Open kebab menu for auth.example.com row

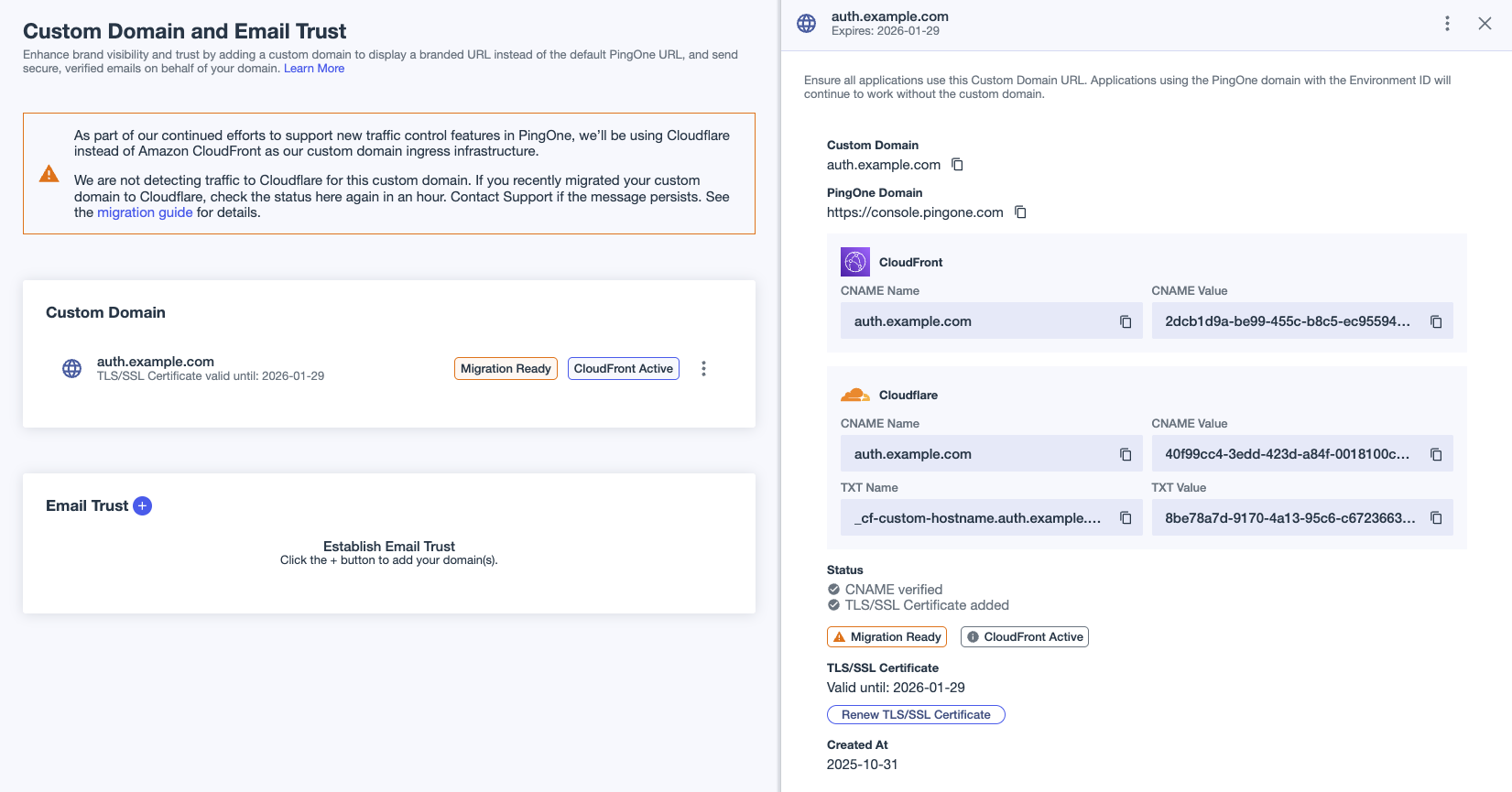click(x=703, y=368)
